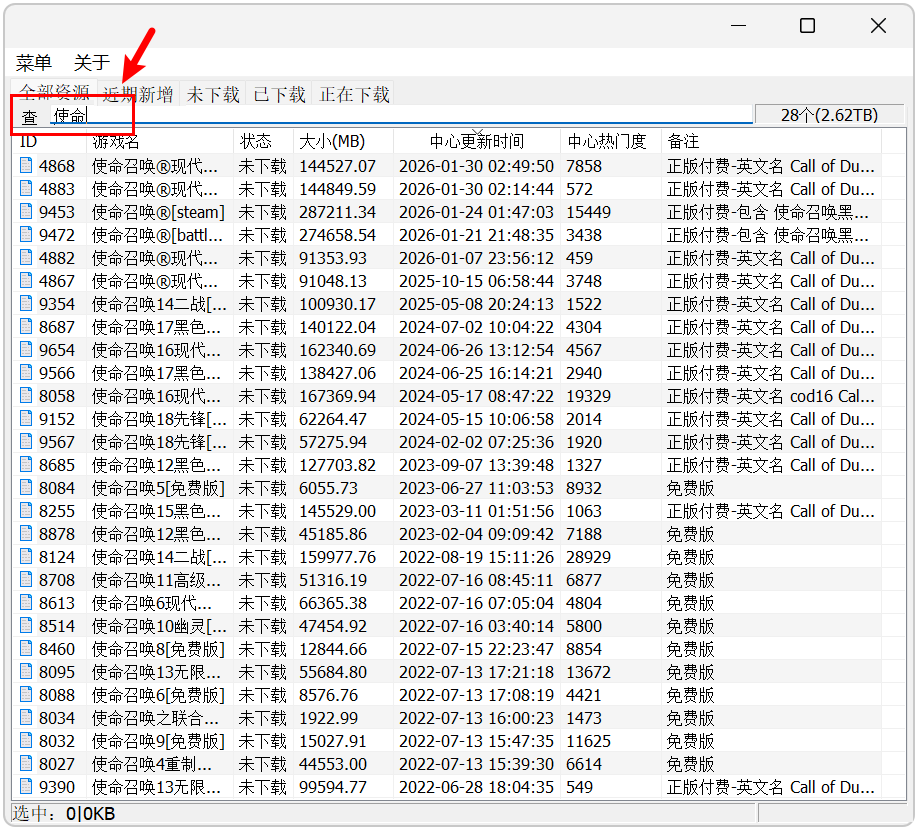This screenshot has width=916, height=829.
Task: Click the popularity value 19329
Action: point(588,396)
